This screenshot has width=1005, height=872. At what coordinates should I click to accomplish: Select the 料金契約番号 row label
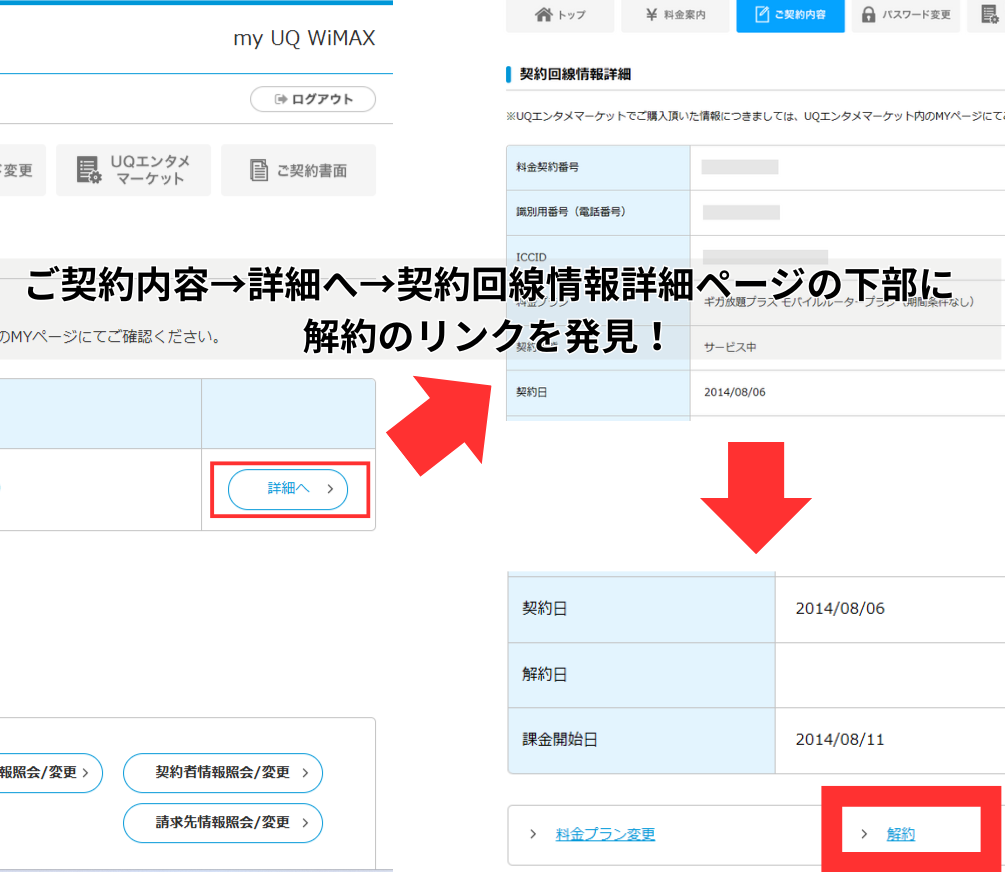547,167
